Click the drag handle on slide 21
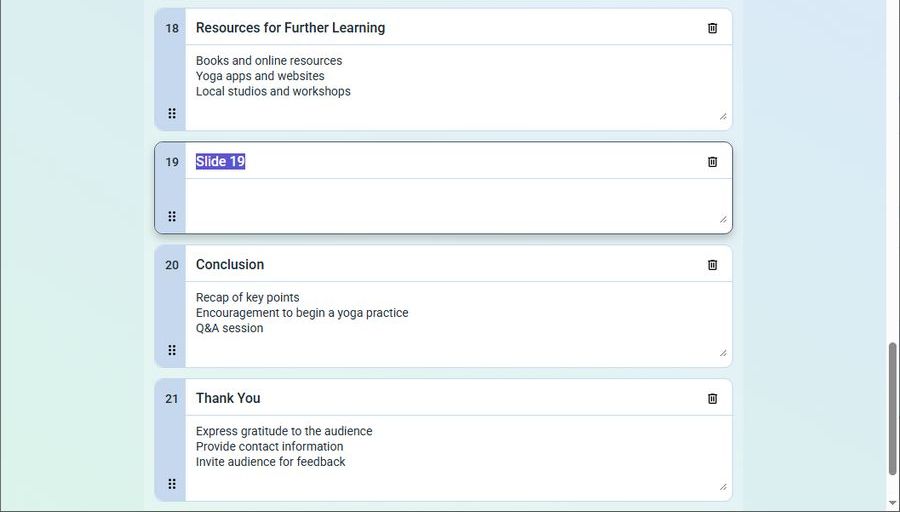 pos(172,484)
